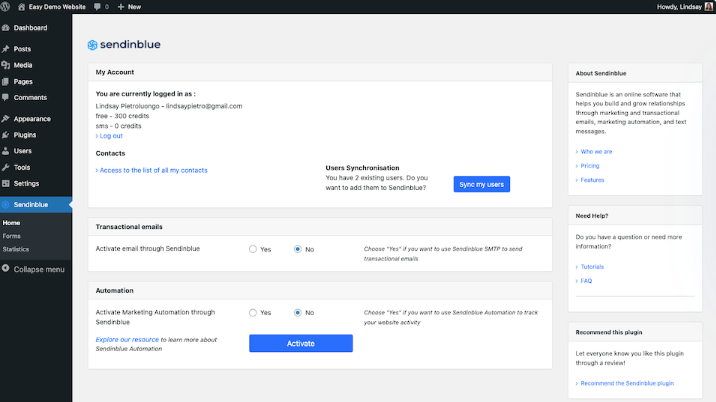Click the Sendinblue logo in page header
Viewport: 716px width, 402px height.
tap(124, 44)
